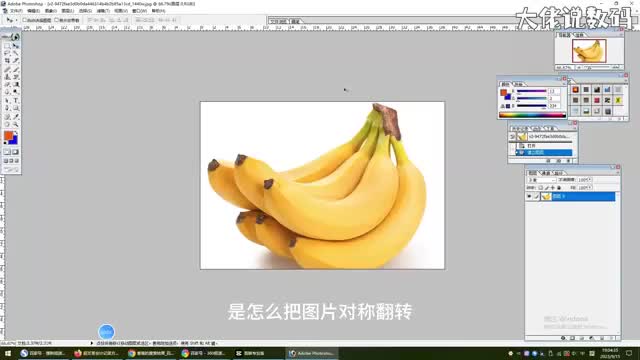
Task: Select the Eyedropper tool
Action: click(x=16, y=116)
